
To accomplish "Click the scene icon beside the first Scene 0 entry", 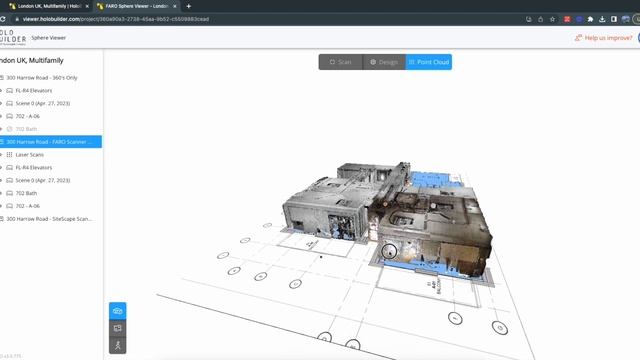I will (9, 103).
